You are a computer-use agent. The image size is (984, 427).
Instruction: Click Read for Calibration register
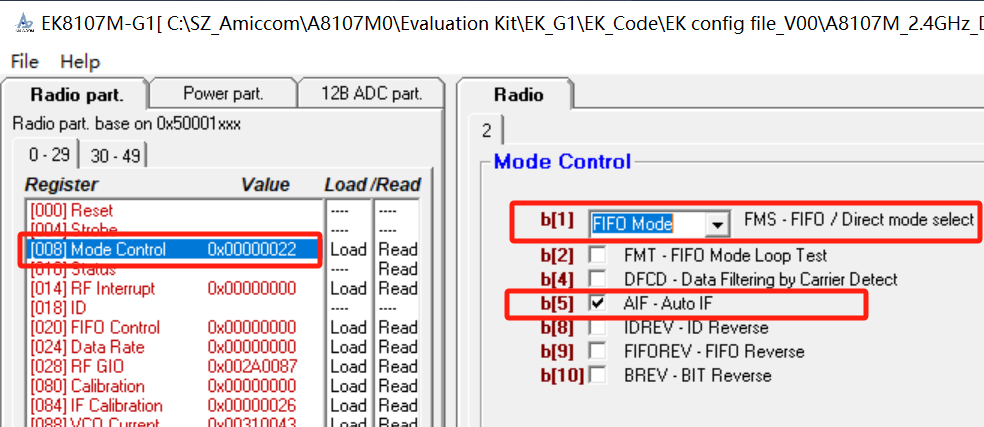point(398,386)
